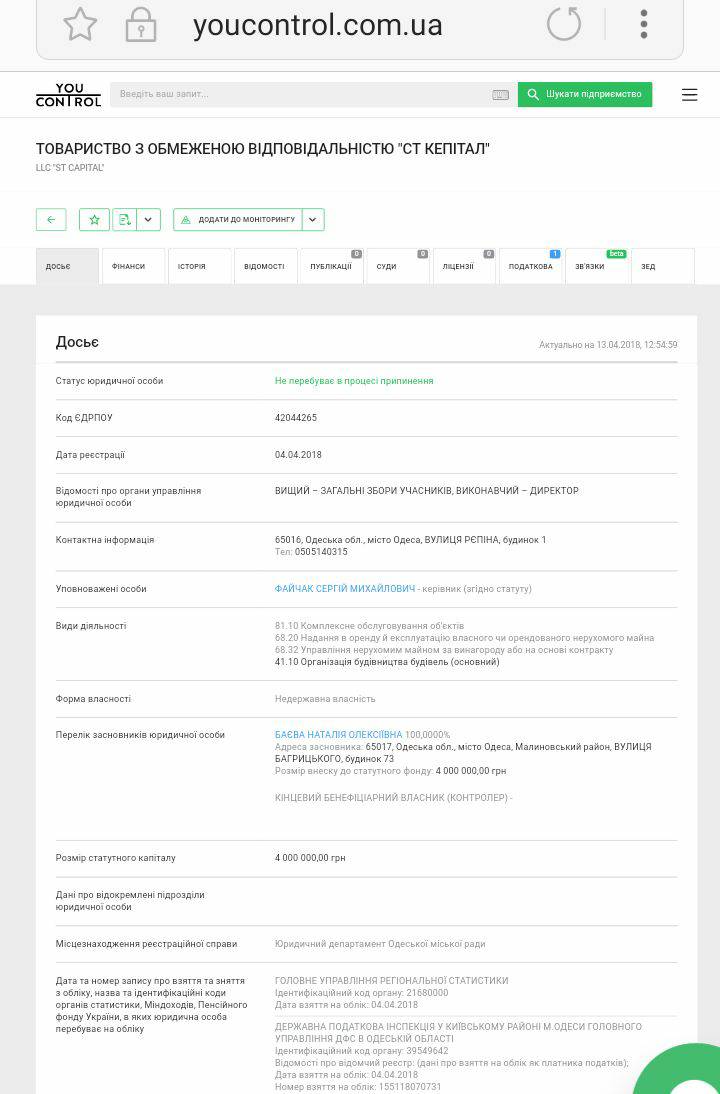
Task: Open the hamburger menu
Action: click(x=689, y=95)
